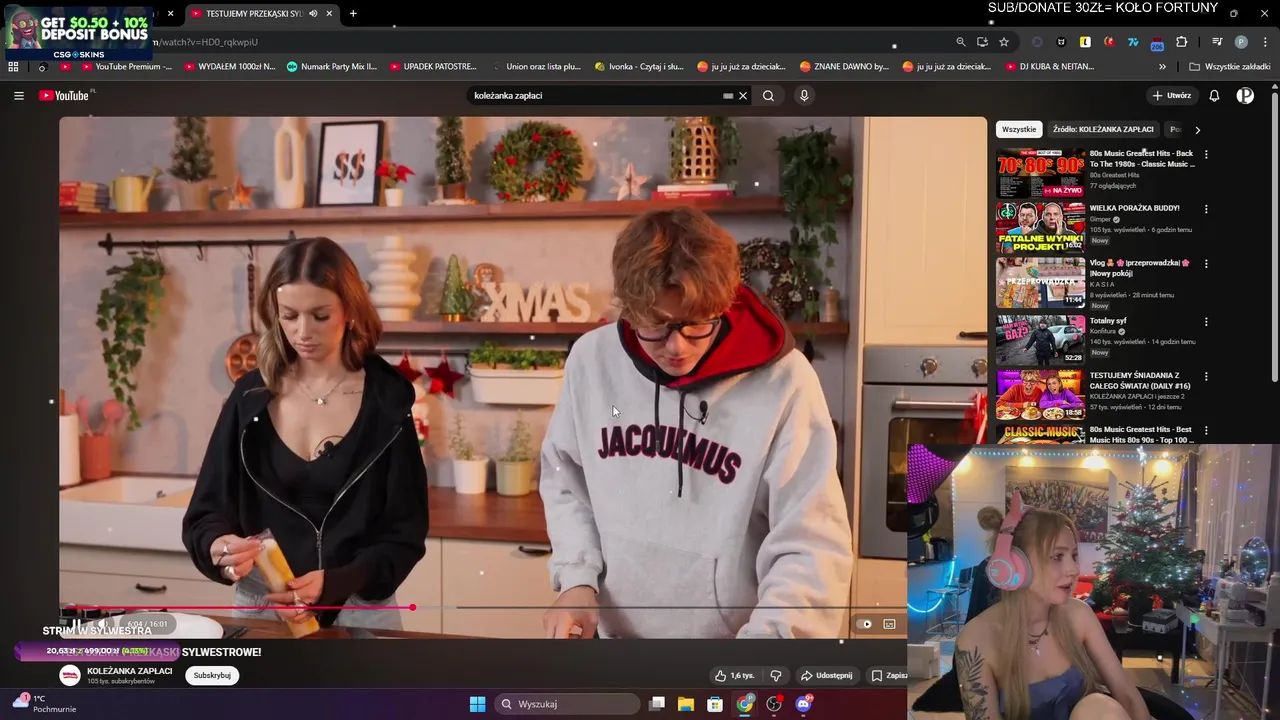The image size is (1280, 720).
Task: Open the apps grid in bookmarks bar
Action: [x=13, y=67]
